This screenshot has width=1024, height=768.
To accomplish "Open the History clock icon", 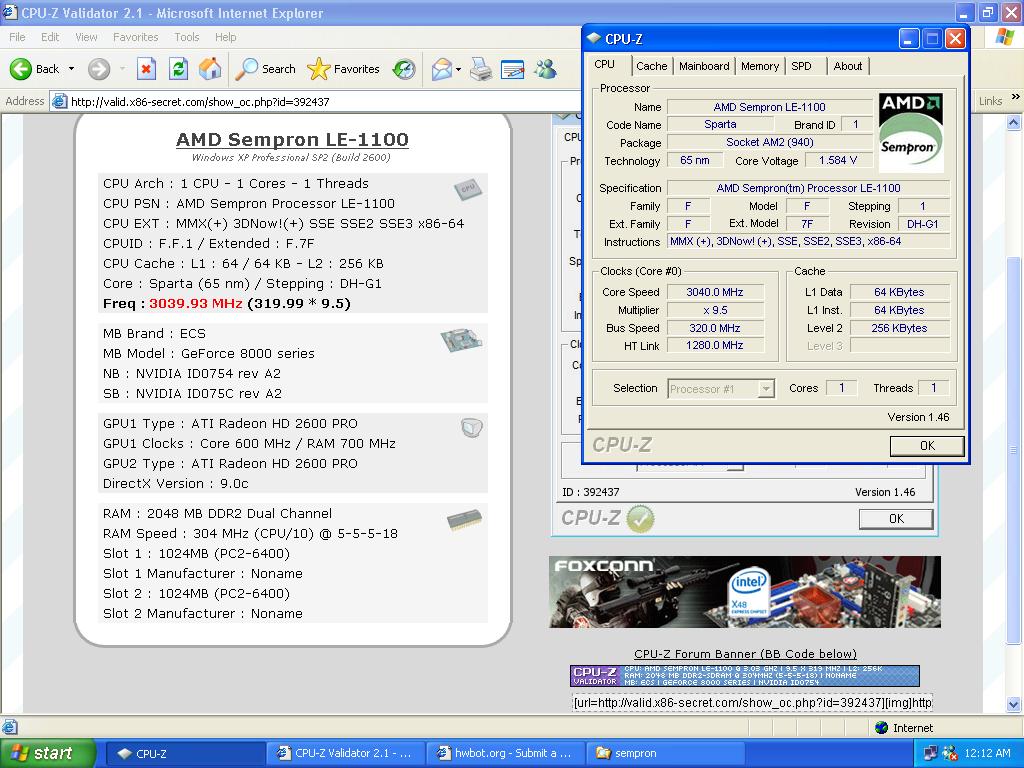I will [404, 69].
